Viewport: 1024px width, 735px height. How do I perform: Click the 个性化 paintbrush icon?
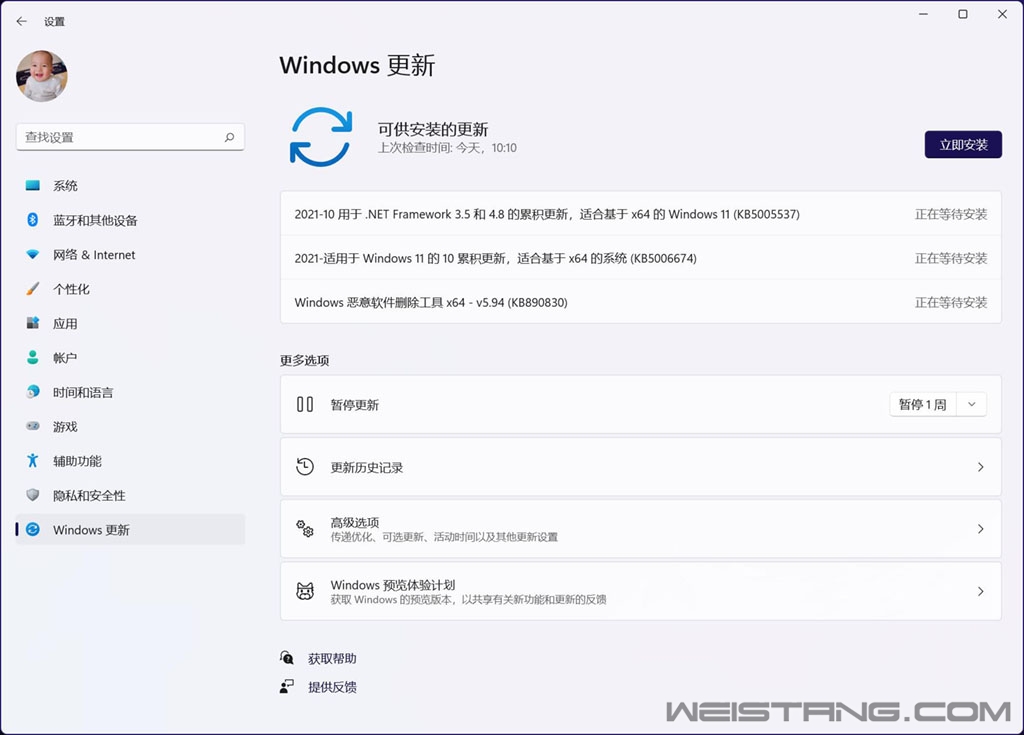coord(33,289)
